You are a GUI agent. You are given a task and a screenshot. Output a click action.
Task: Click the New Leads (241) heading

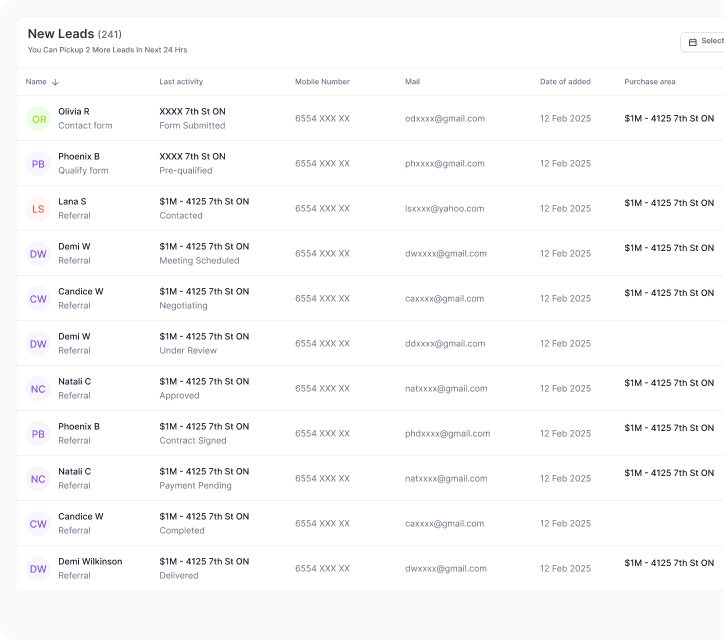click(x=75, y=34)
